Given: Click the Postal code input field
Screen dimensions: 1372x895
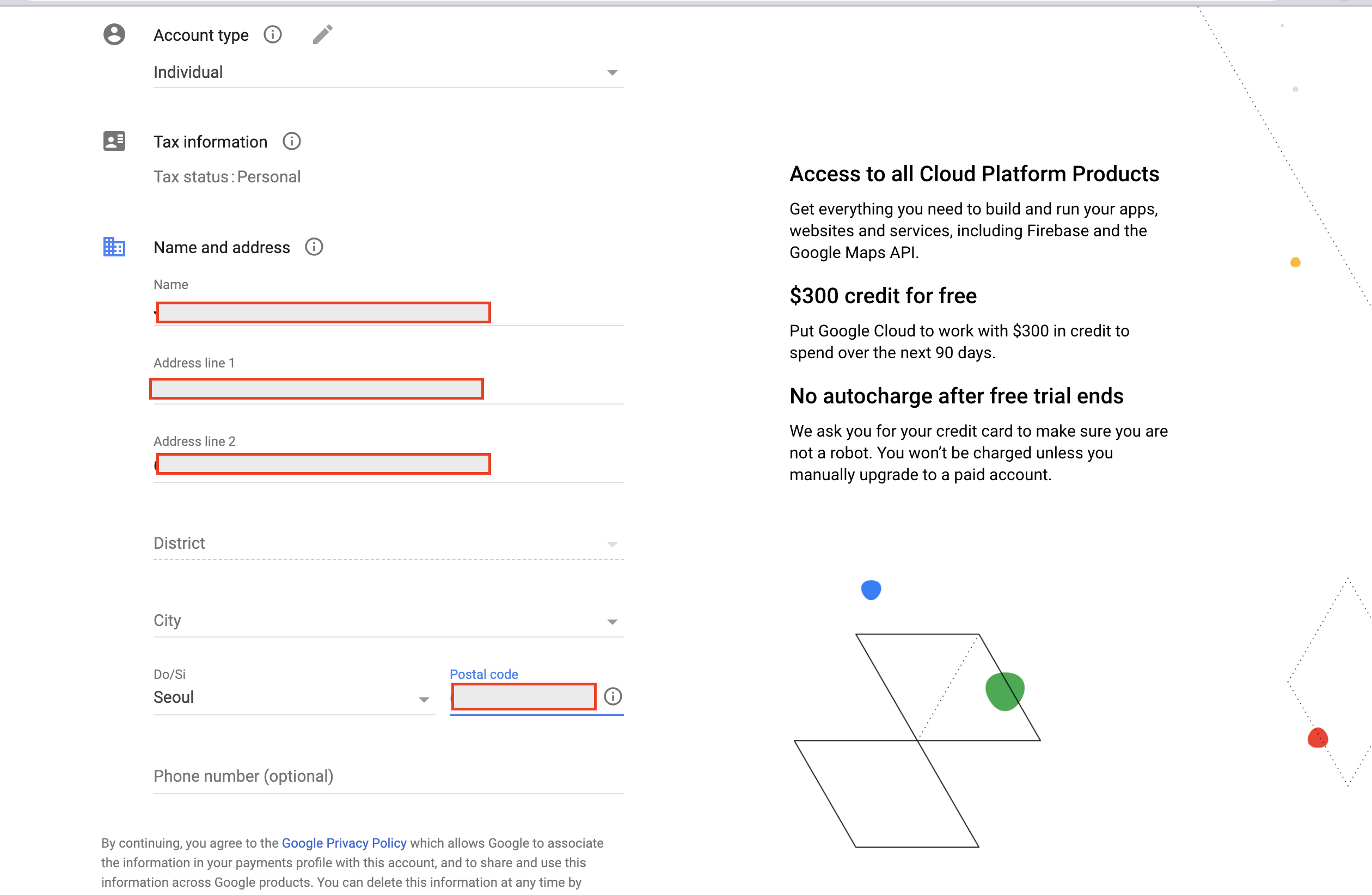Looking at the screenshot, I should [523, 697].
